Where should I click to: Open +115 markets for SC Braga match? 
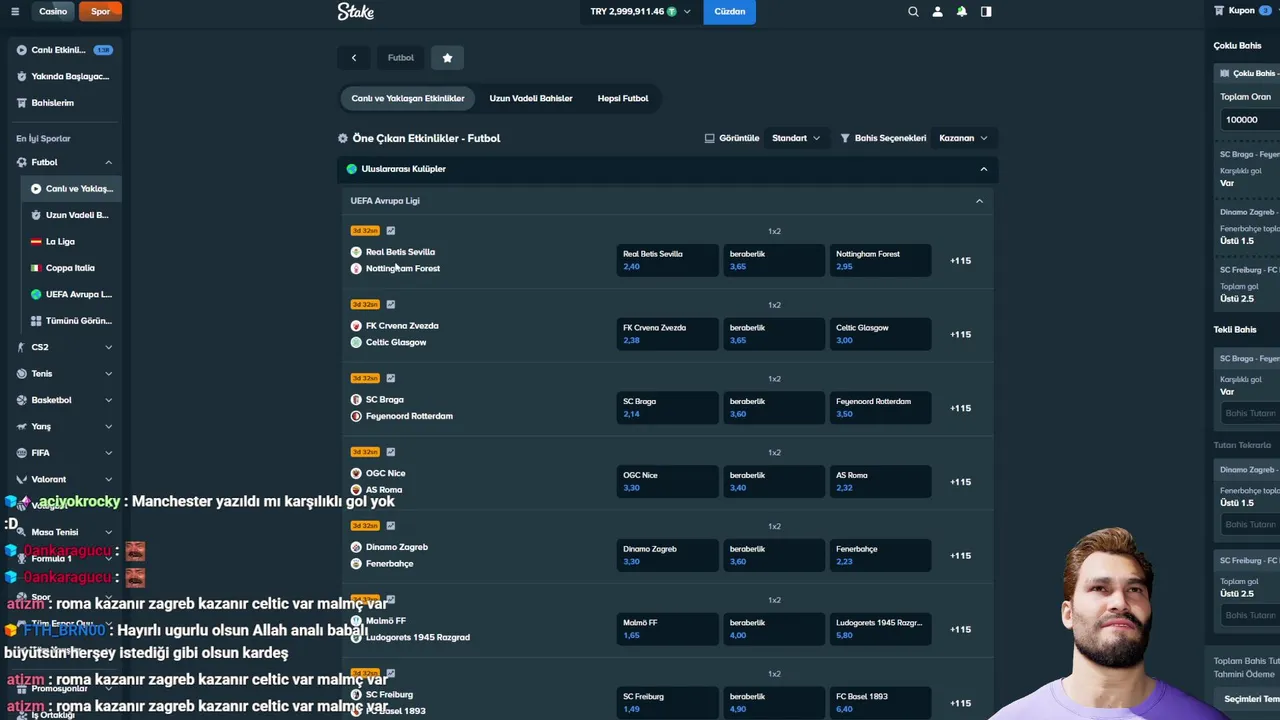point(961,408)
